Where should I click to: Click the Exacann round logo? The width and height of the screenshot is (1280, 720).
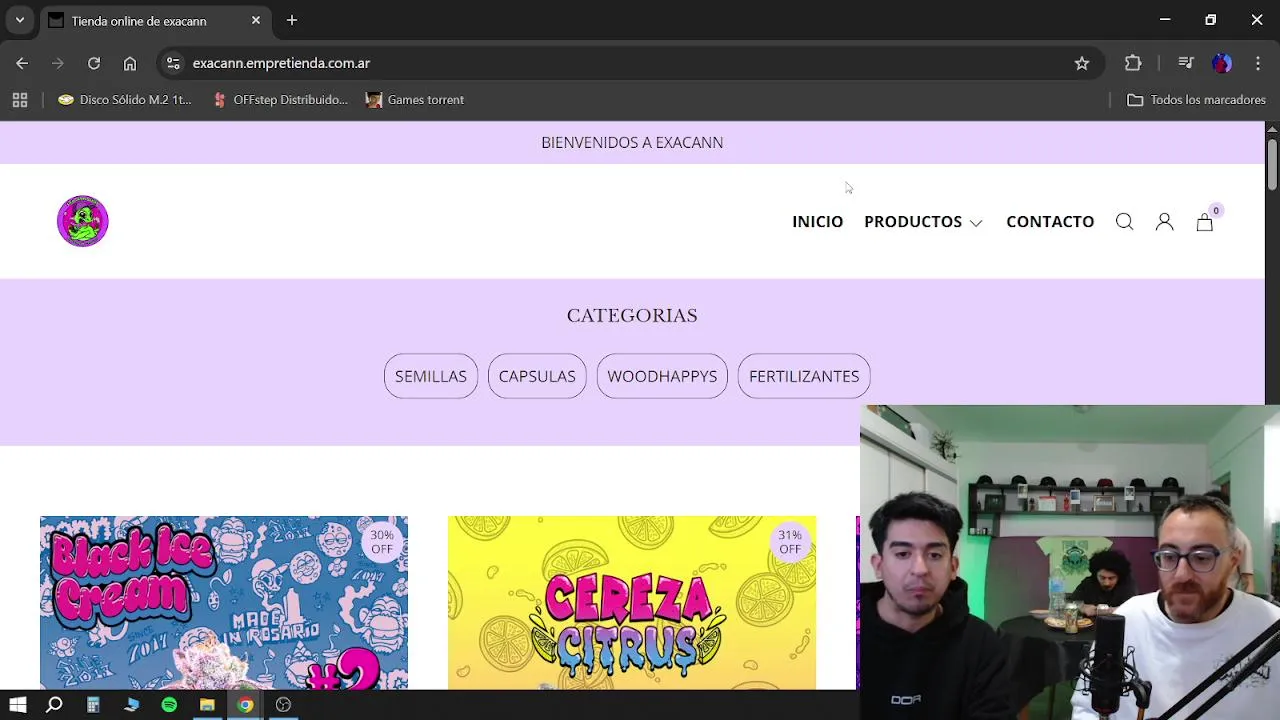point(82,221)
